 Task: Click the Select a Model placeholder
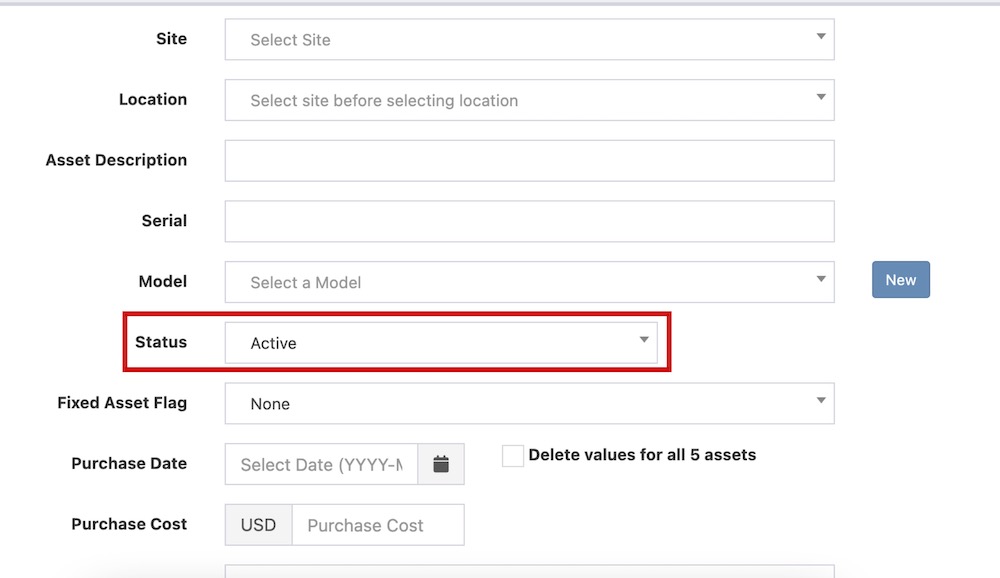pos(306,283)
